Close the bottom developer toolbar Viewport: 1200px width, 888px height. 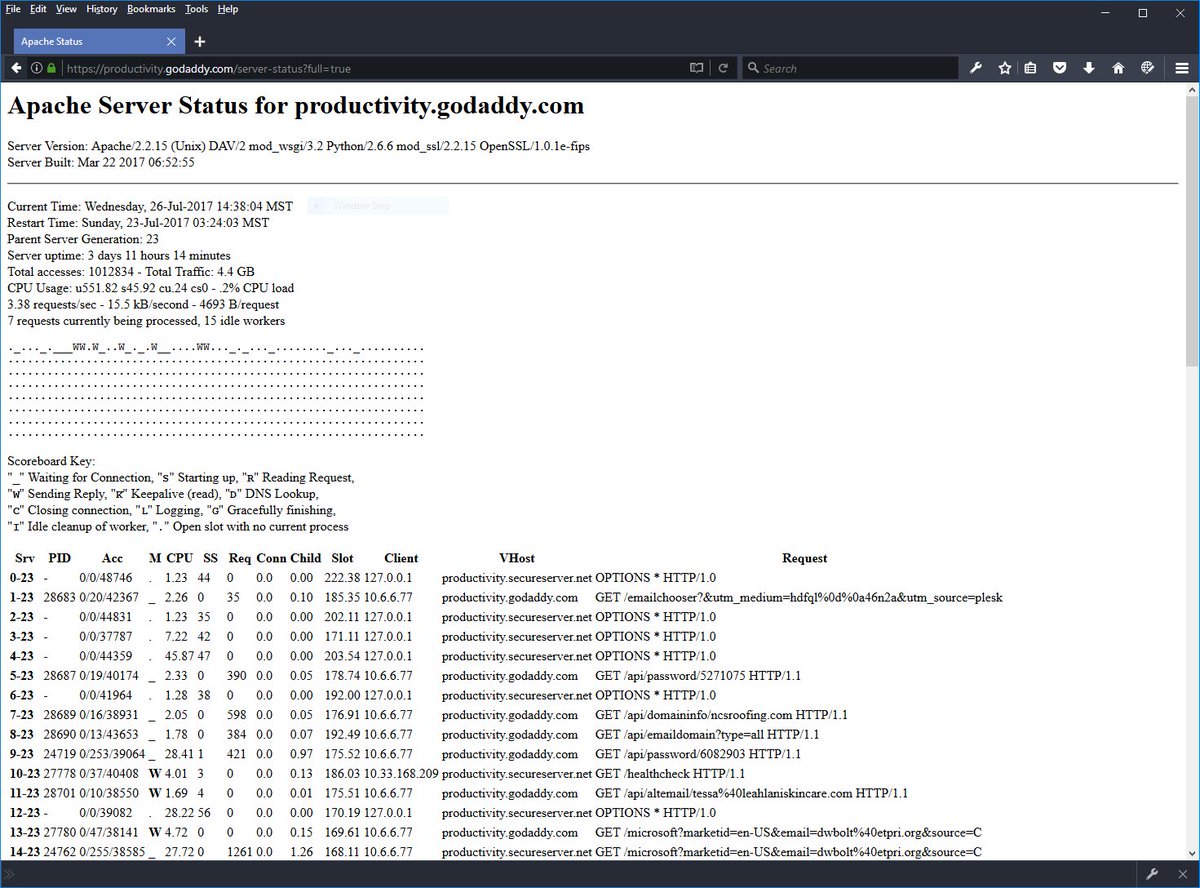1182,873
